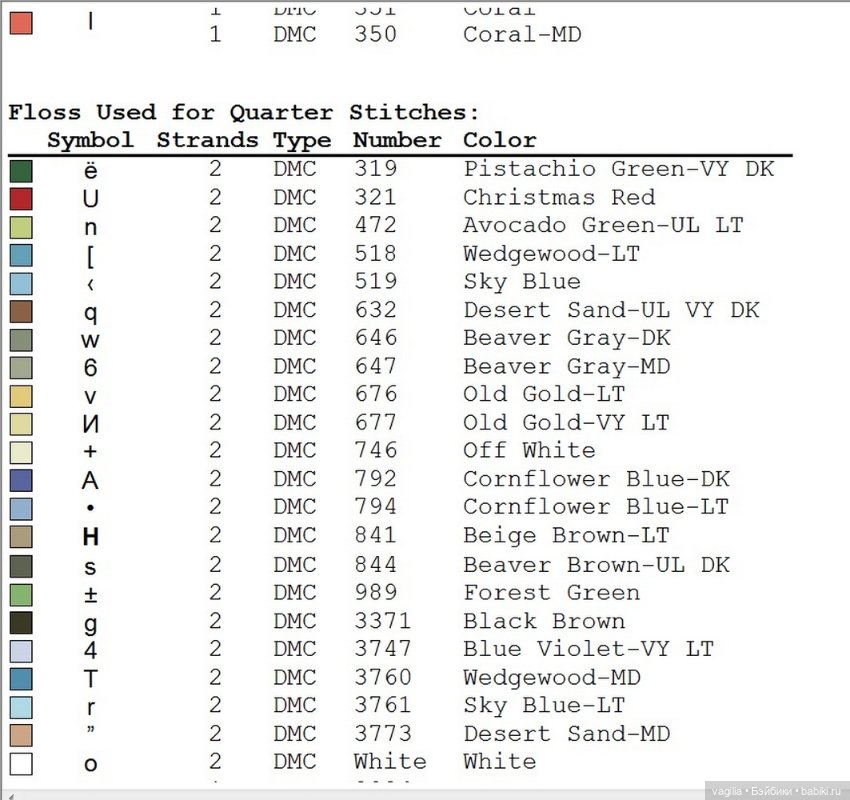The image size is (850, 800).
Task: Click the Beaver Gray-DK color name
Action: coord(566,338)
